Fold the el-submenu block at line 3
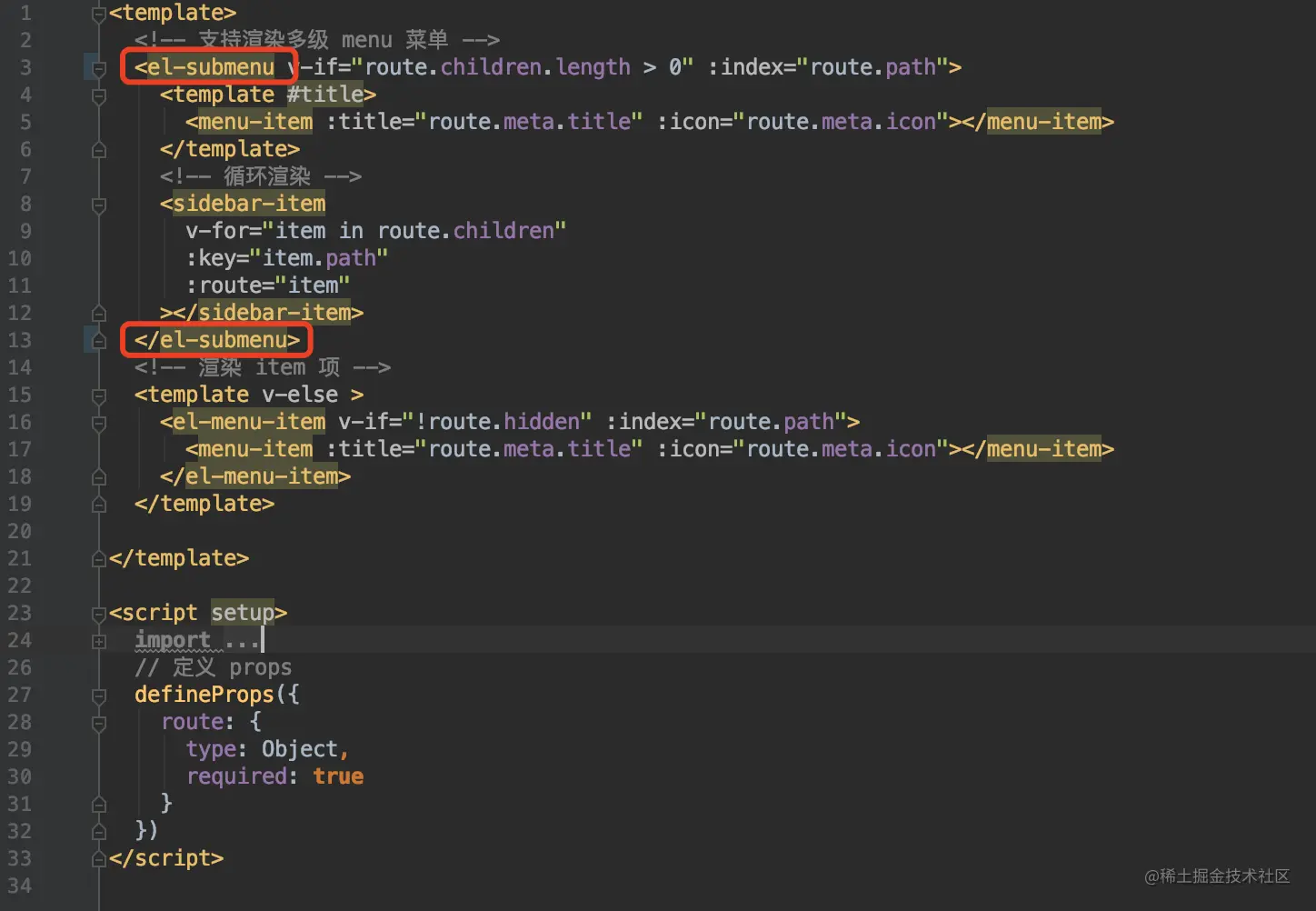Viewport: 1316px width, 911px height. (x=99, y=68)
